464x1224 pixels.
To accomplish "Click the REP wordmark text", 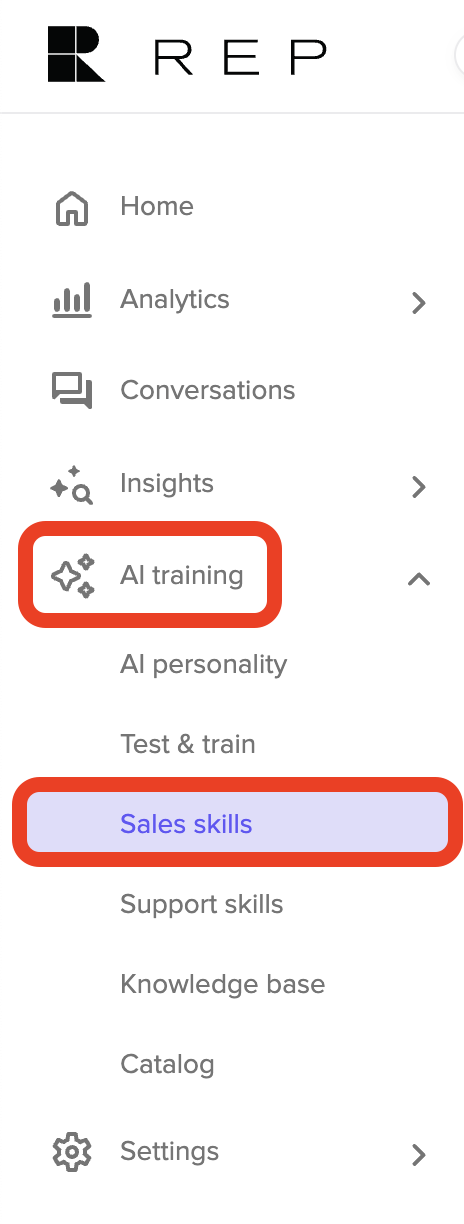I will coord(240,57).
